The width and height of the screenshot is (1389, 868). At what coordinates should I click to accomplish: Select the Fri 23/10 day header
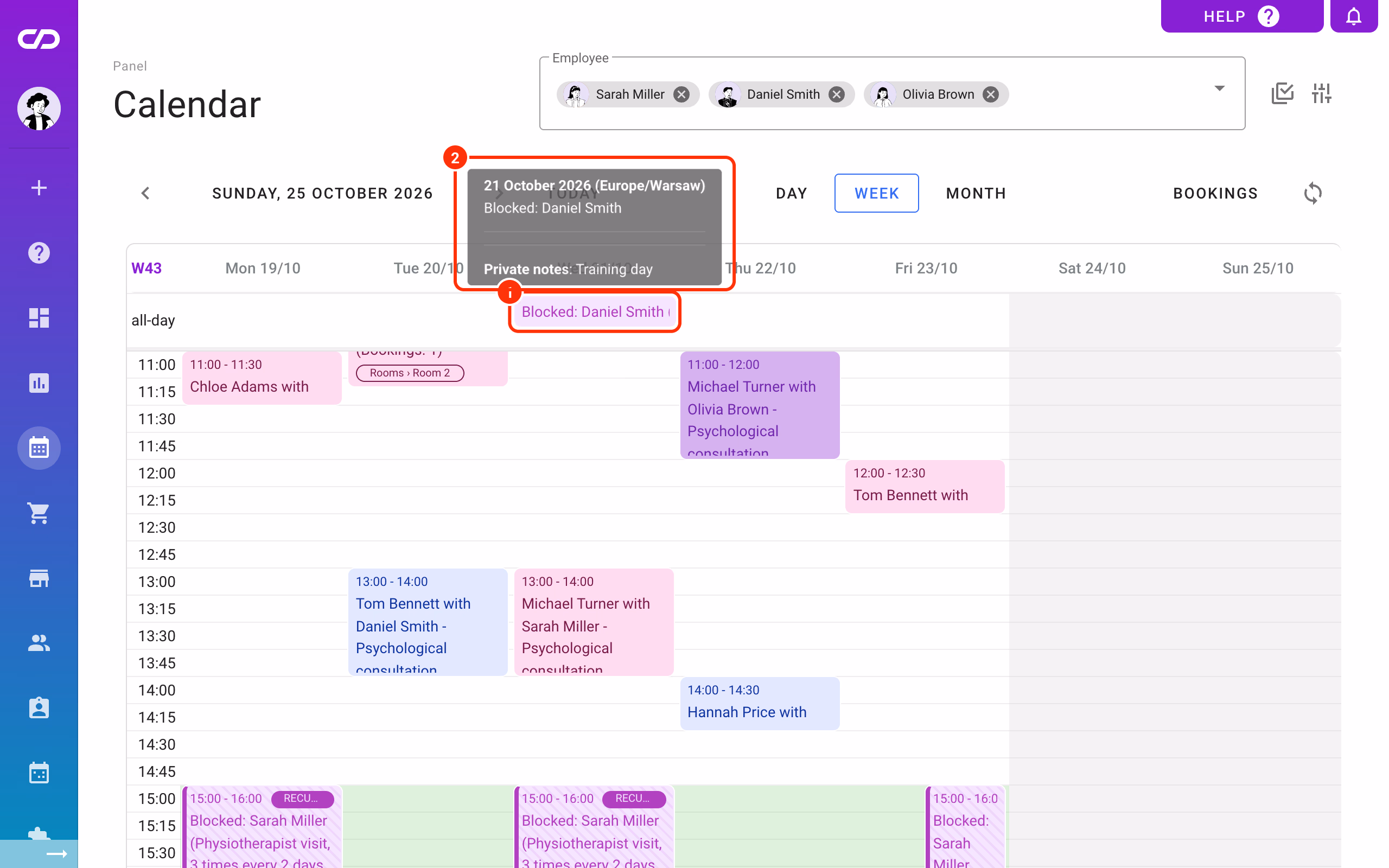click(x=926, y=268)
